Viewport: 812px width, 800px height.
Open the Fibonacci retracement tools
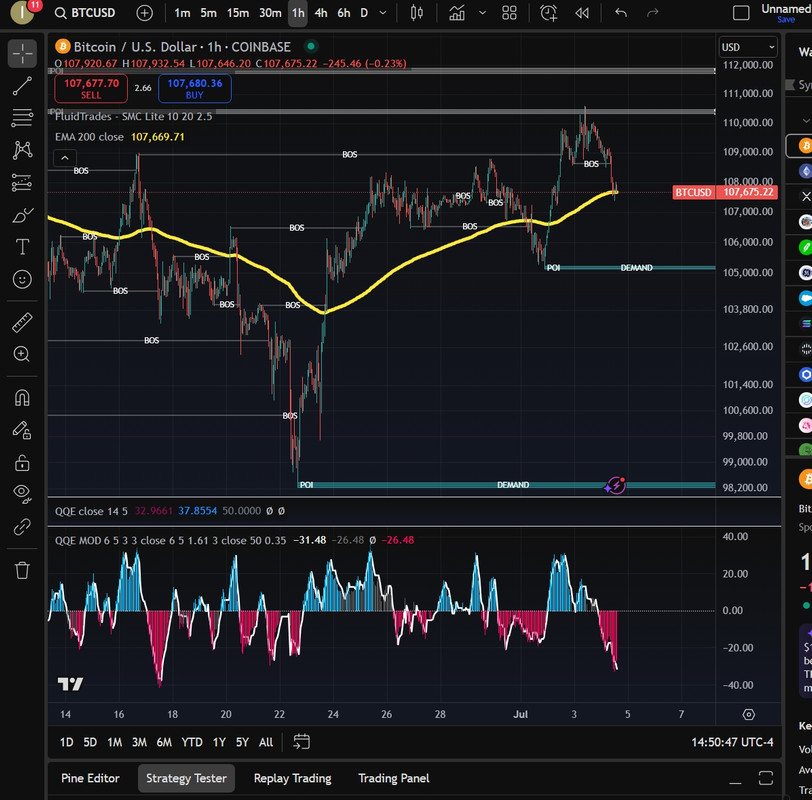click(x=22, y=118)
